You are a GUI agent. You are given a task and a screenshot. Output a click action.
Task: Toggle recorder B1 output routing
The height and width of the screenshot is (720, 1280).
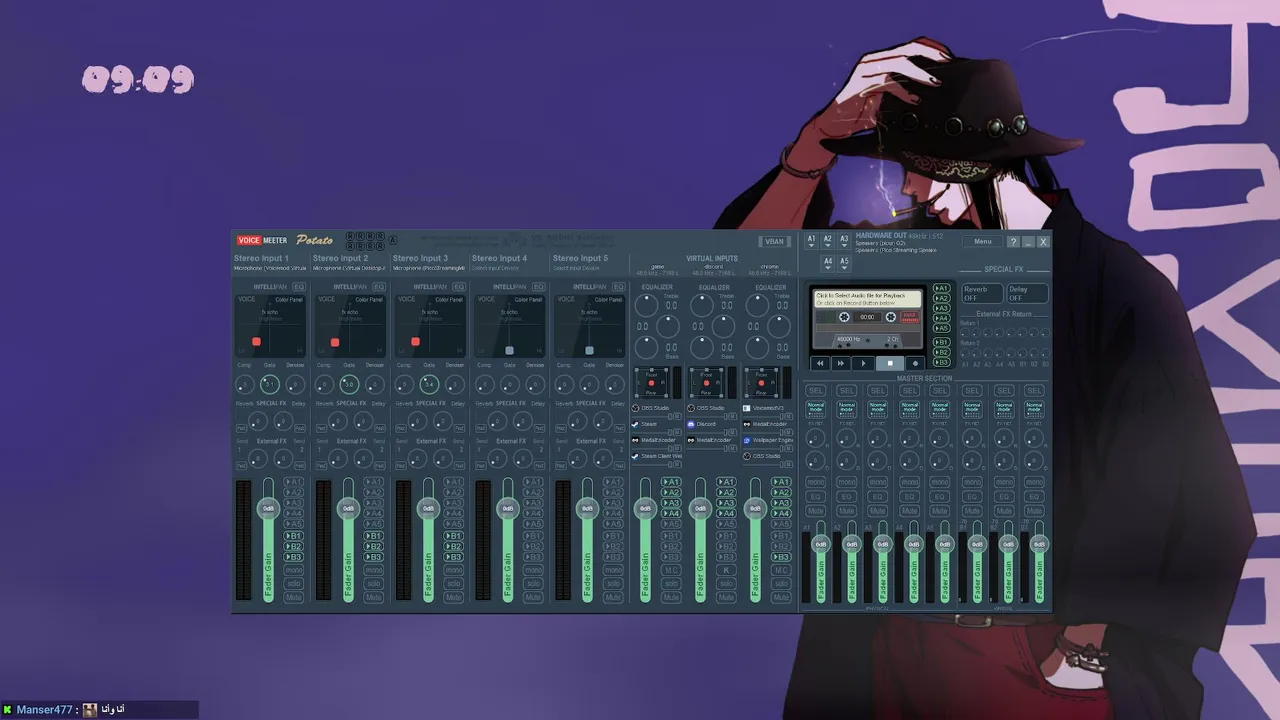[941, 342]
